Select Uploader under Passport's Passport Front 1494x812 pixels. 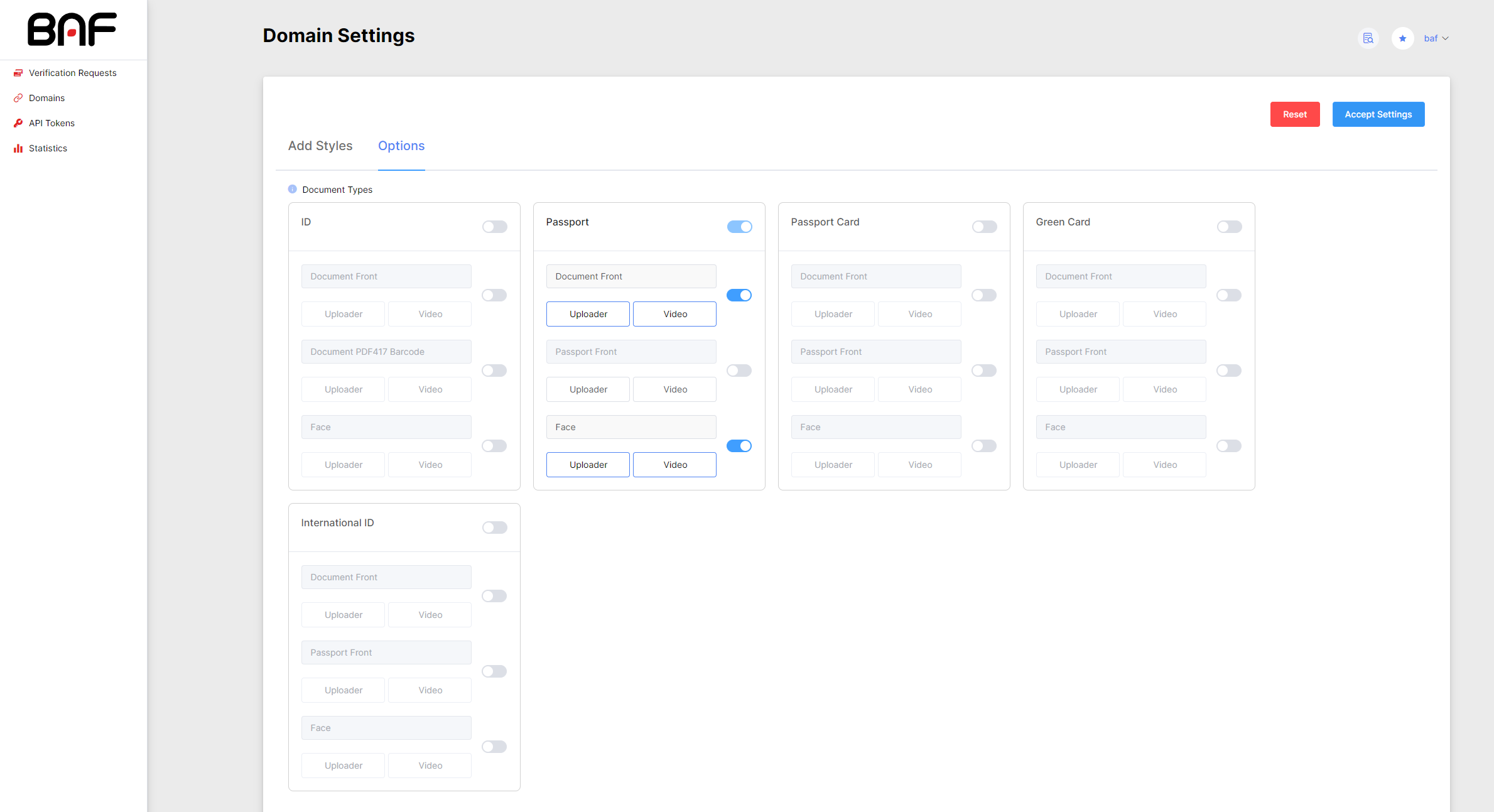pyautogui.click(x=588, y=389)
